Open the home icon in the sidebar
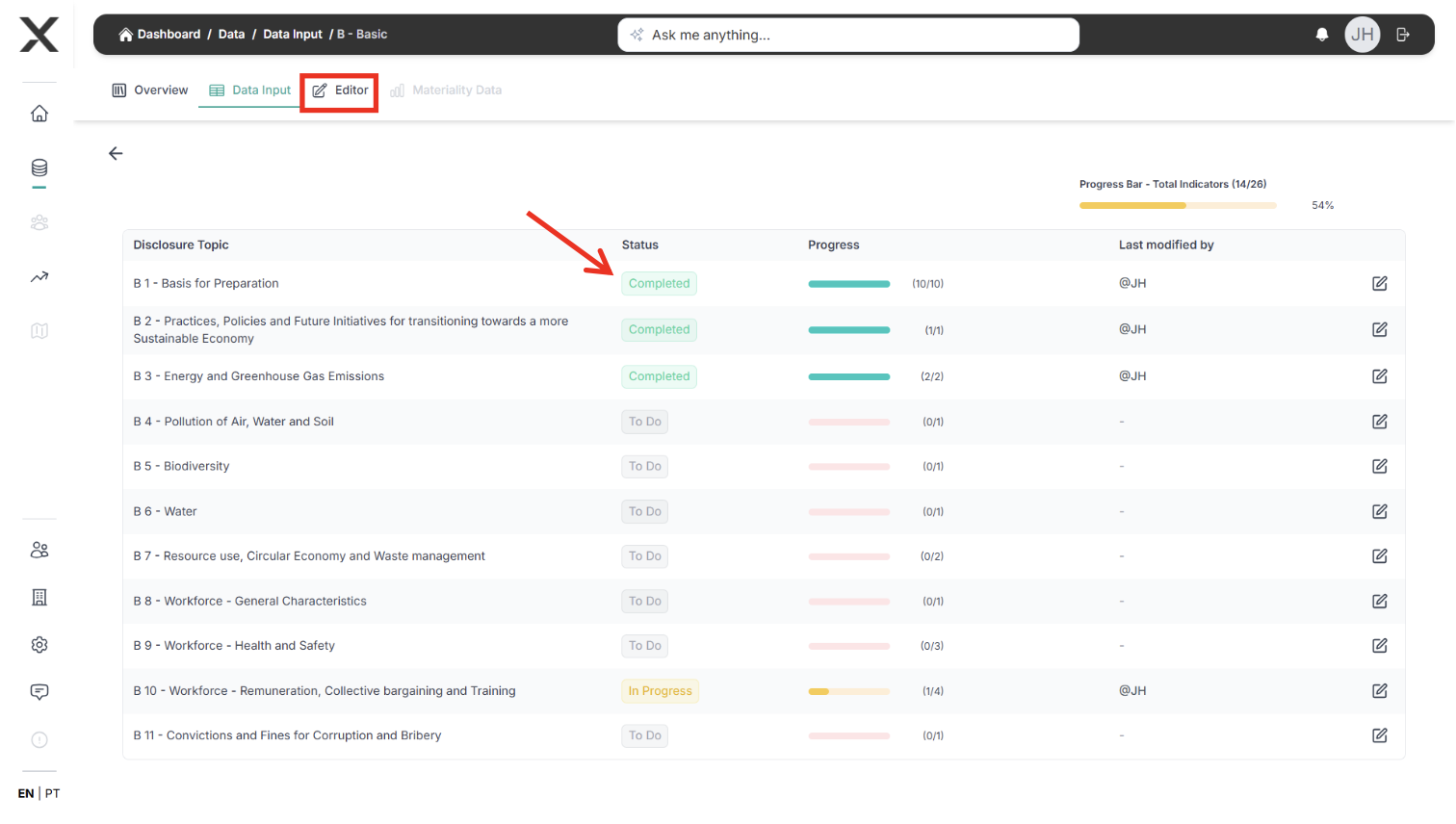The image size is (1456, 824). [39, 114]
